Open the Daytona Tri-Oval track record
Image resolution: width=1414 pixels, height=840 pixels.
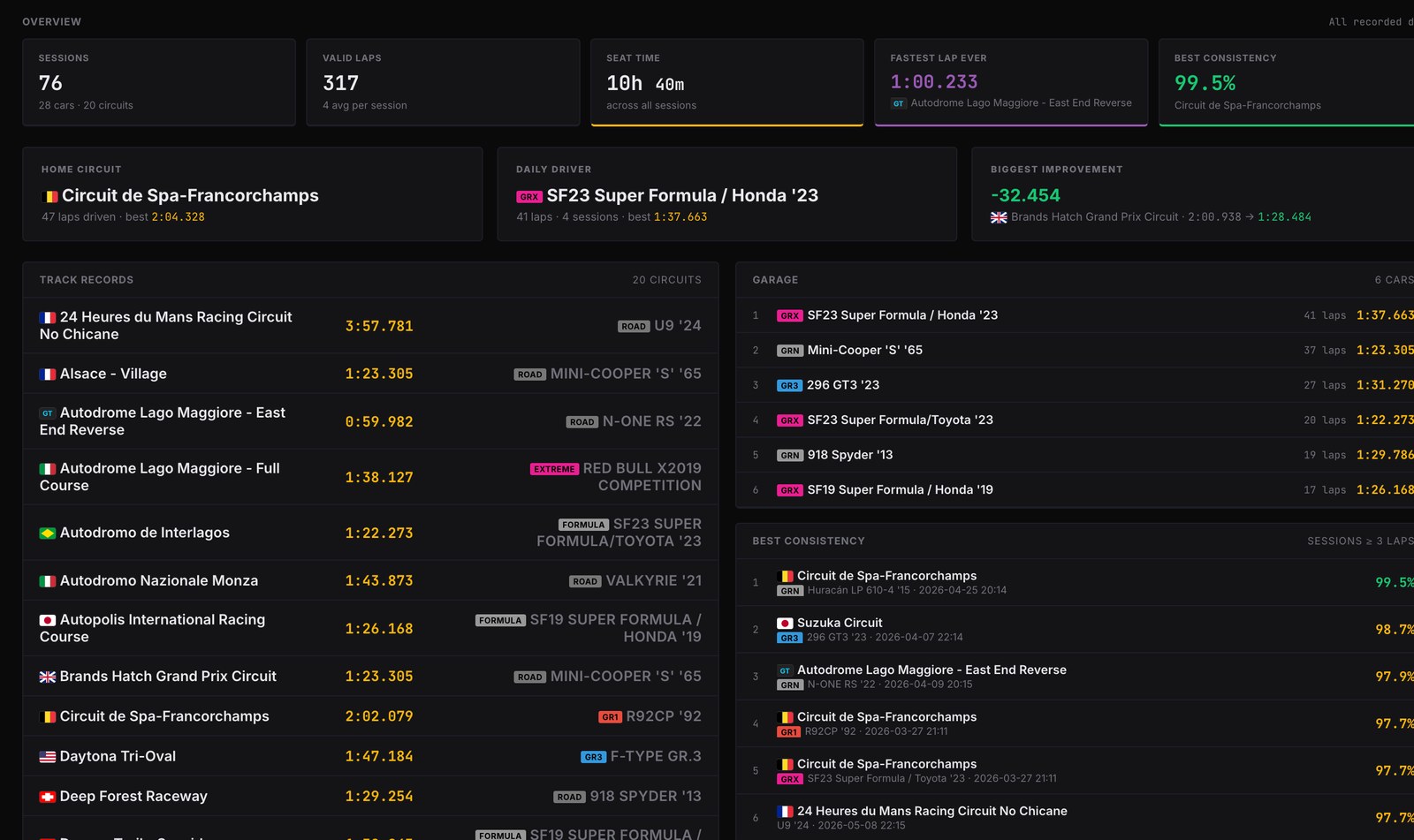pyautogui.click(x=370, y=757)
